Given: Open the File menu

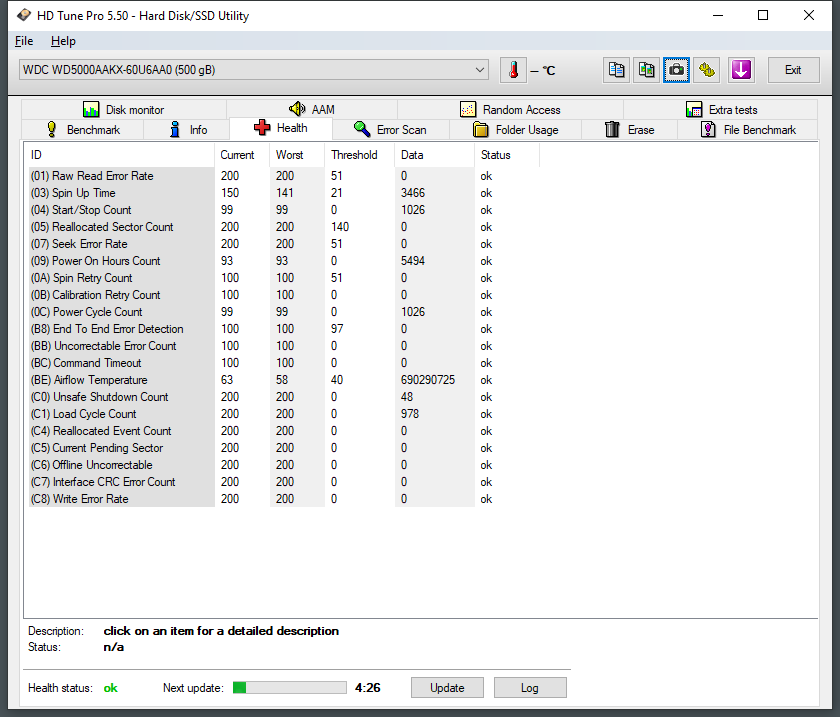Looking at the screenshot, I should point(24,41).
